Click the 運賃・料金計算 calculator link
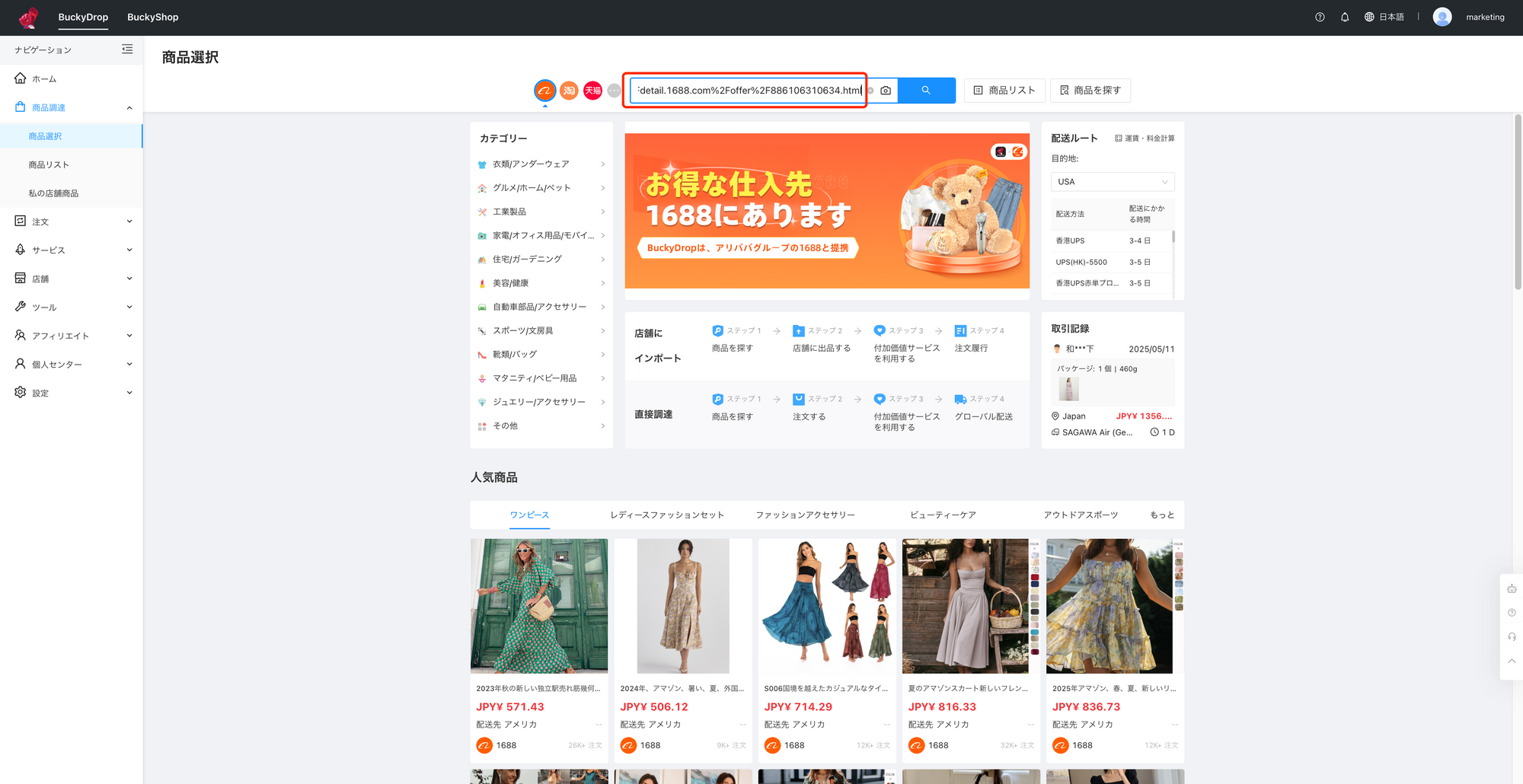1523x784 pixels. point(1145,139)
